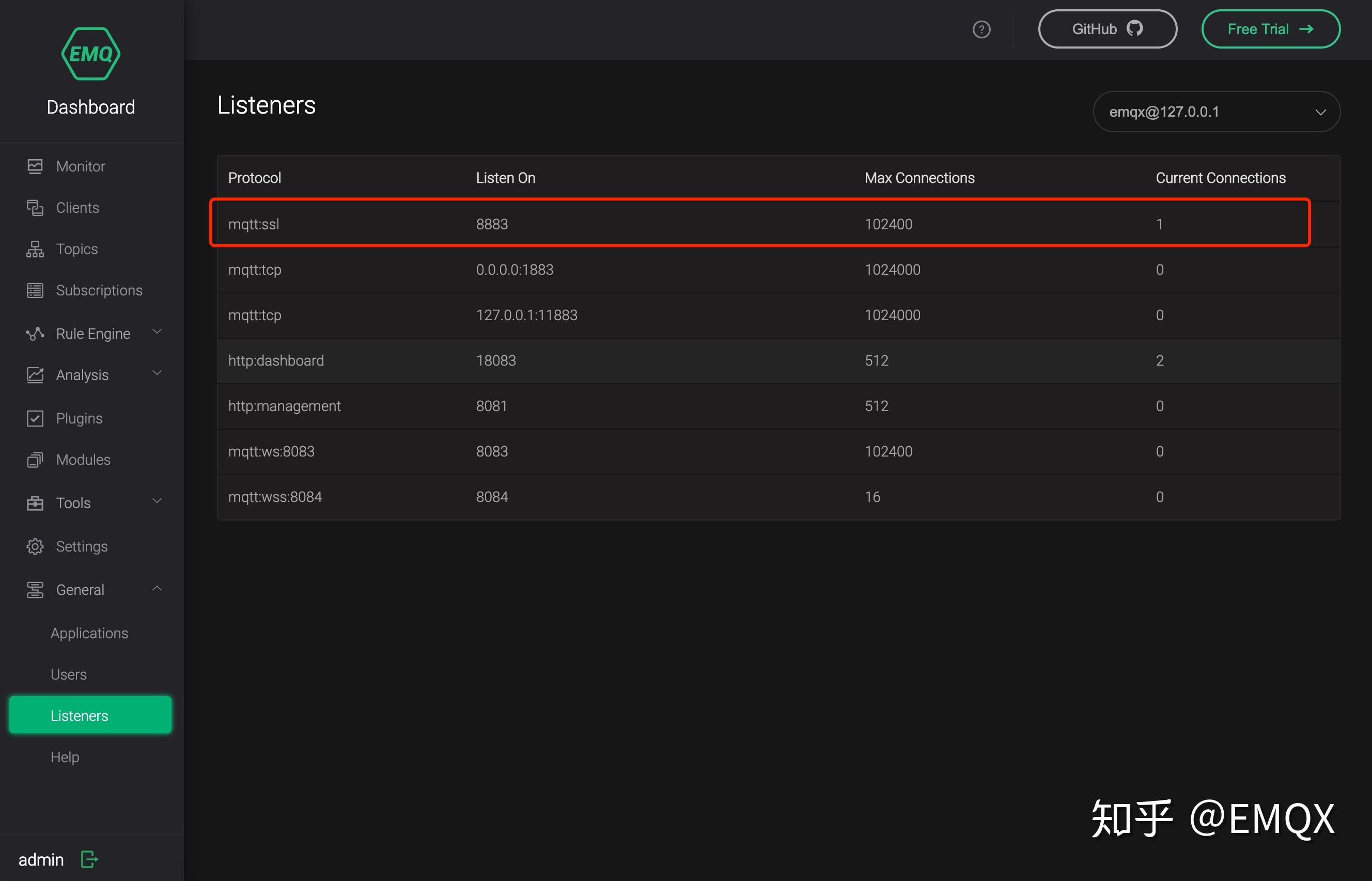Click the Subscriptions sidebar icon
Viewport: 1372px width, 881px height.
pos(35,290)
